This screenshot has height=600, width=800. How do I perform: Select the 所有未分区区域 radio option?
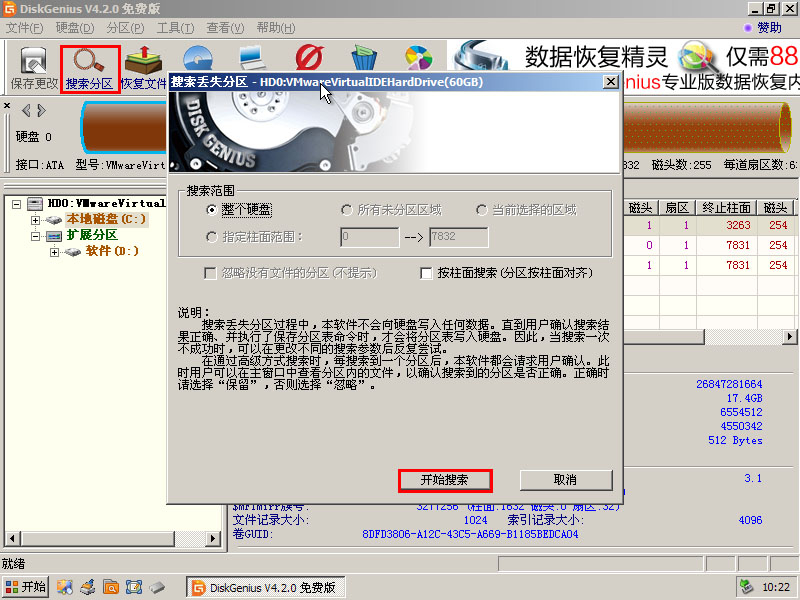click(346, 210)
